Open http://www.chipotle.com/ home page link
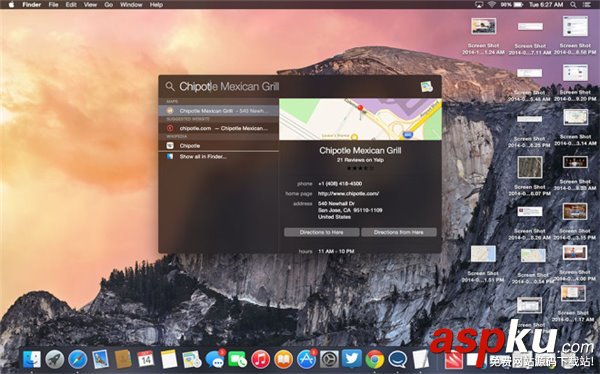The image size is (600, 374). tap(348, 194)
